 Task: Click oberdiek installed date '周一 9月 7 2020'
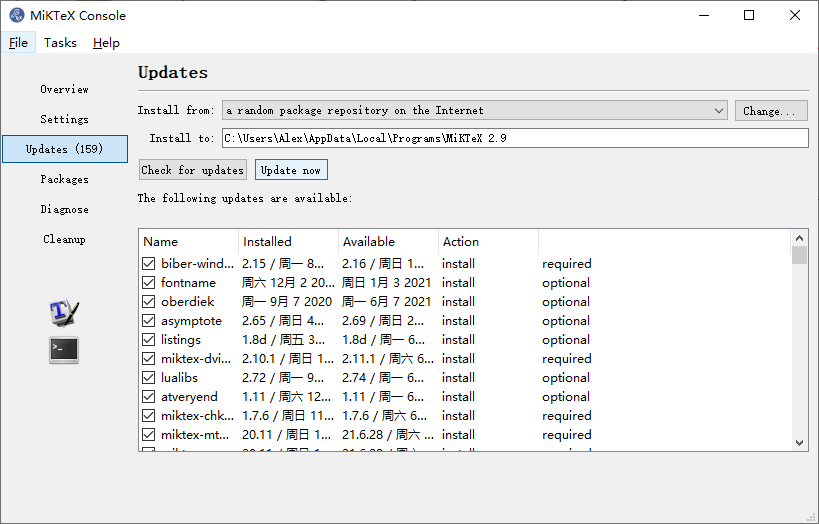click(287, 302)
